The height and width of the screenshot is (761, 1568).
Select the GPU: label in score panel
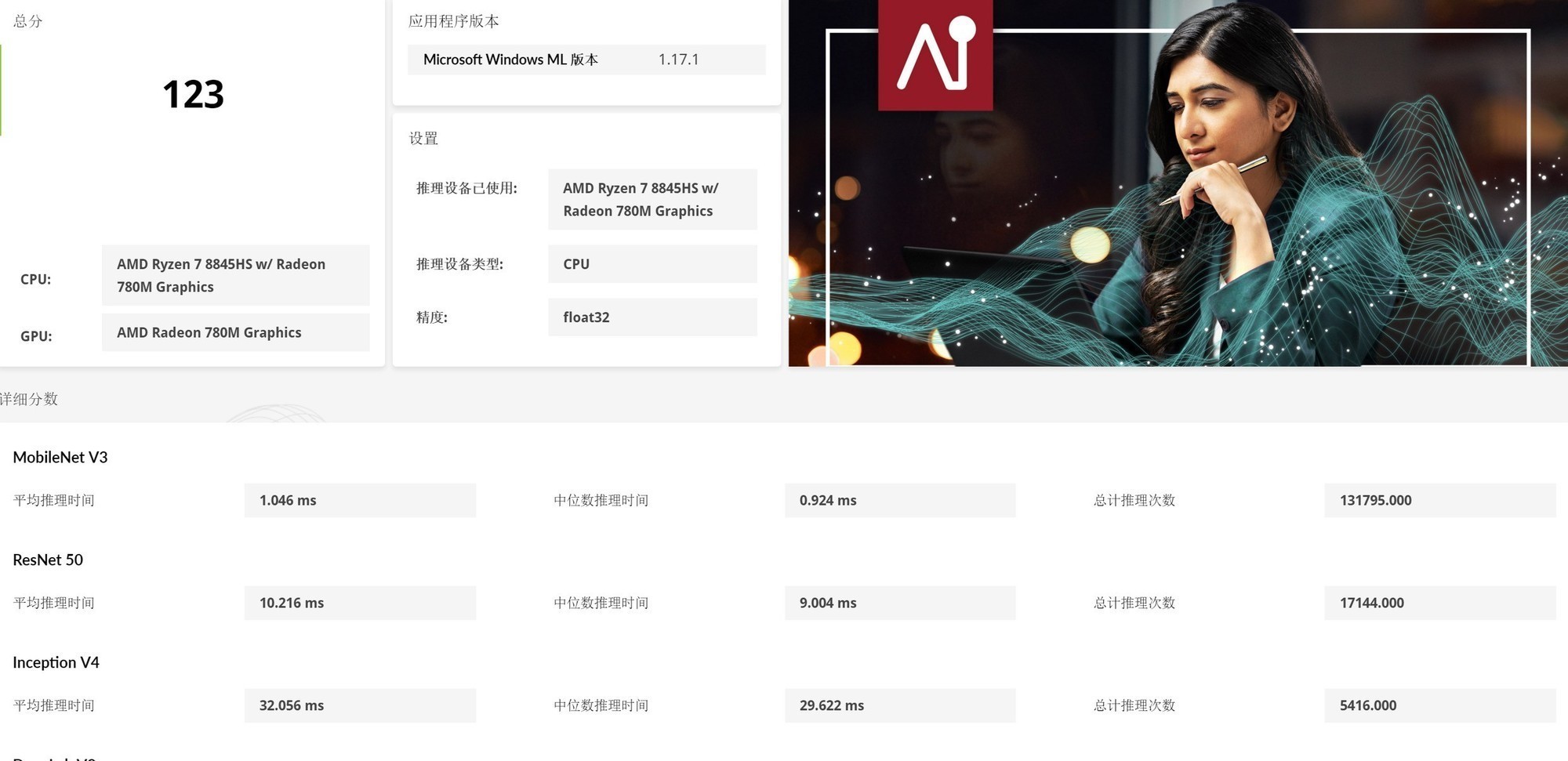click(x=36, y=336)
